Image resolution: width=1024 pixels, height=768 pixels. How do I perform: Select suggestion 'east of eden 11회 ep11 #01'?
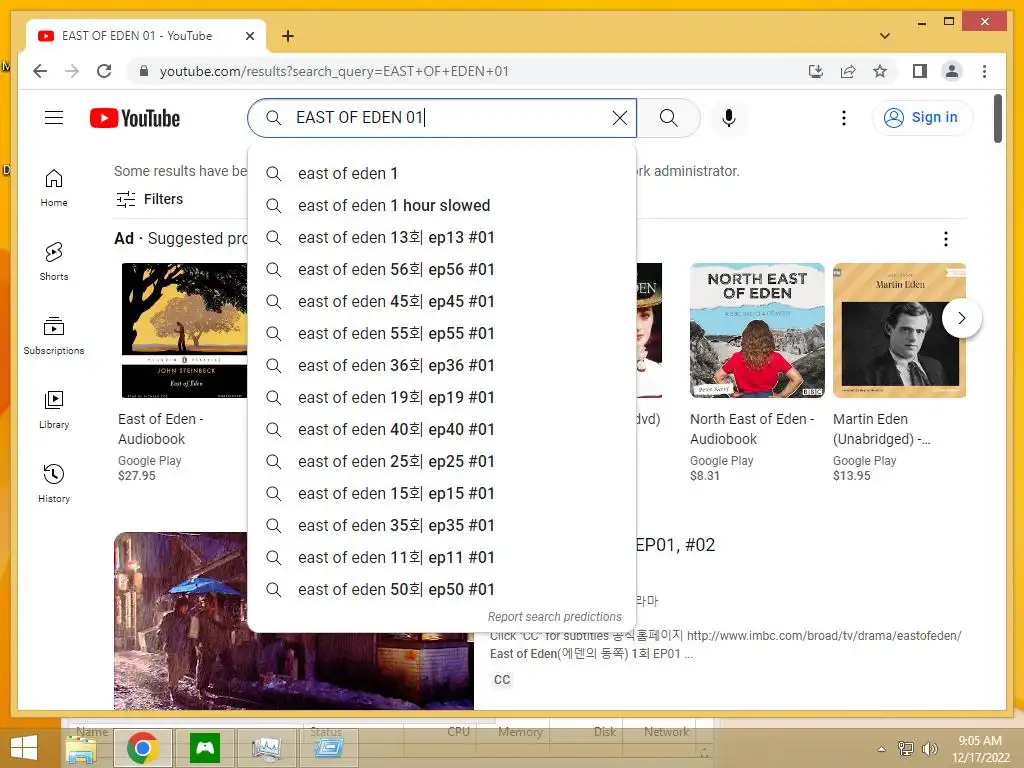coord(441,558)
